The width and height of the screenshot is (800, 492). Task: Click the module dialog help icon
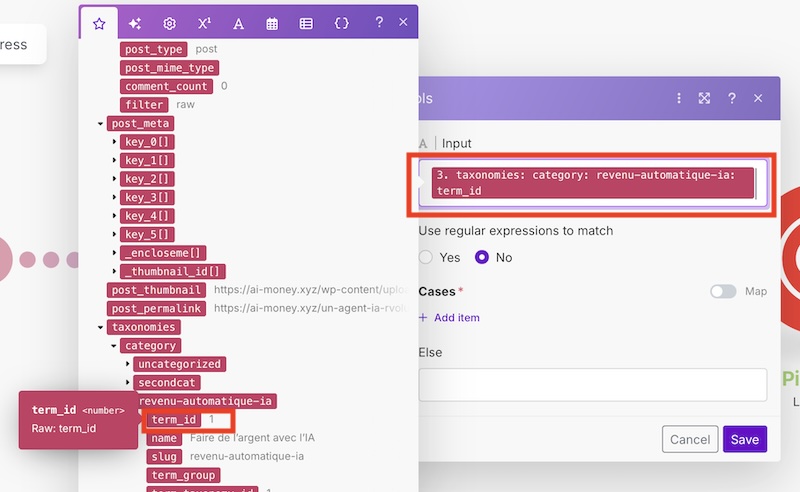(x=732, y=98)
